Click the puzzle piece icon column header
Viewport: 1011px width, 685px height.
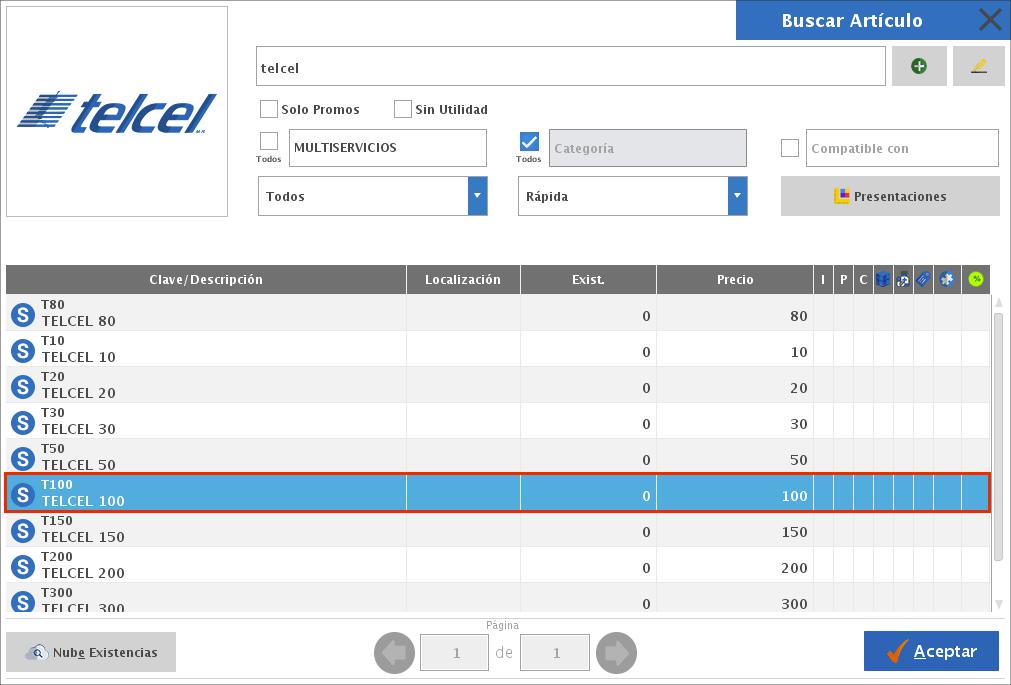coord(947,280)
